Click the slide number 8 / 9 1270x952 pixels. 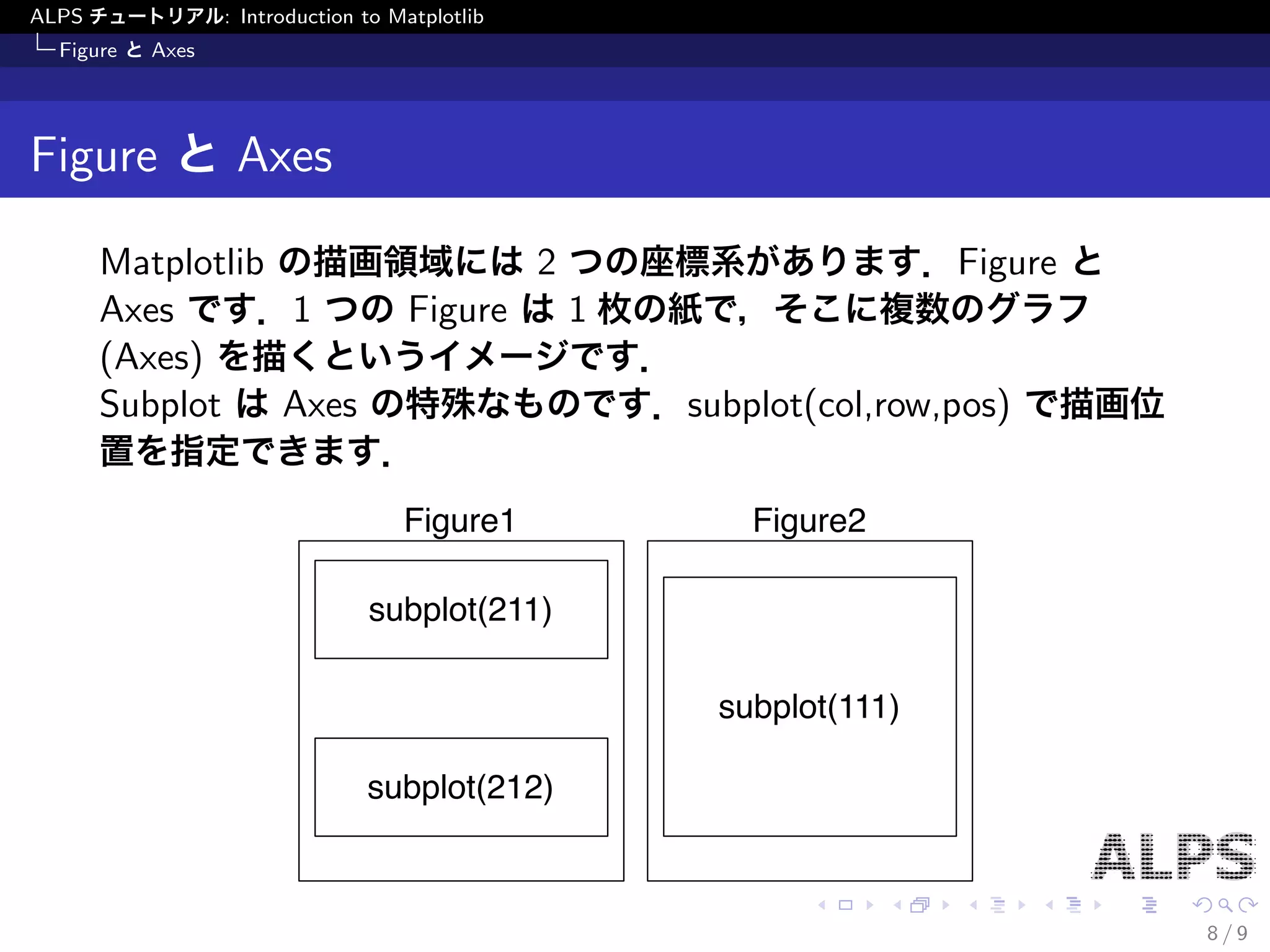1227,933
